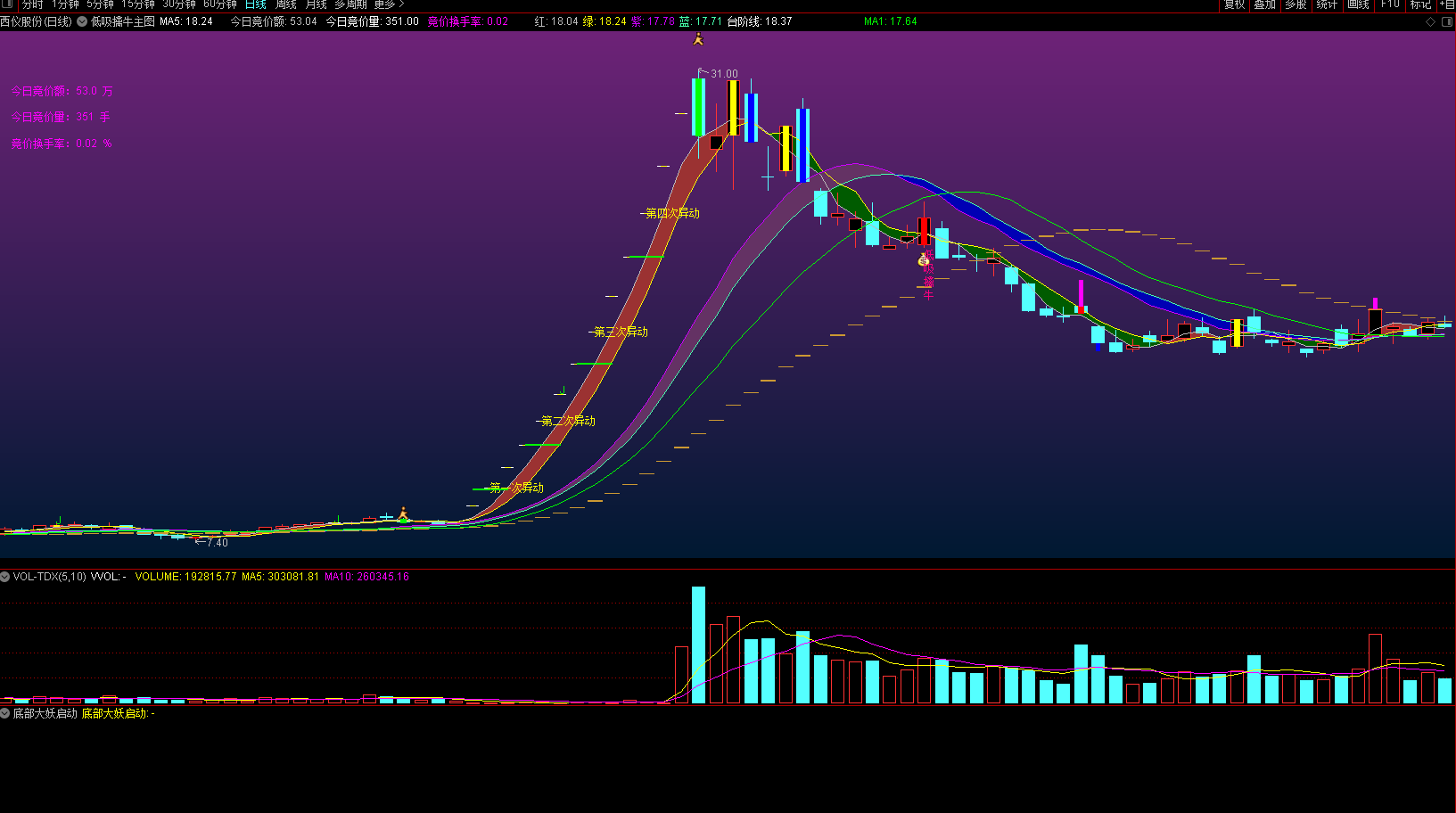This screenshot has width=1456, height=813.
Task: Click the small figure marker near chart bottom
Action: pyautogui.click(x=403, y=513)
